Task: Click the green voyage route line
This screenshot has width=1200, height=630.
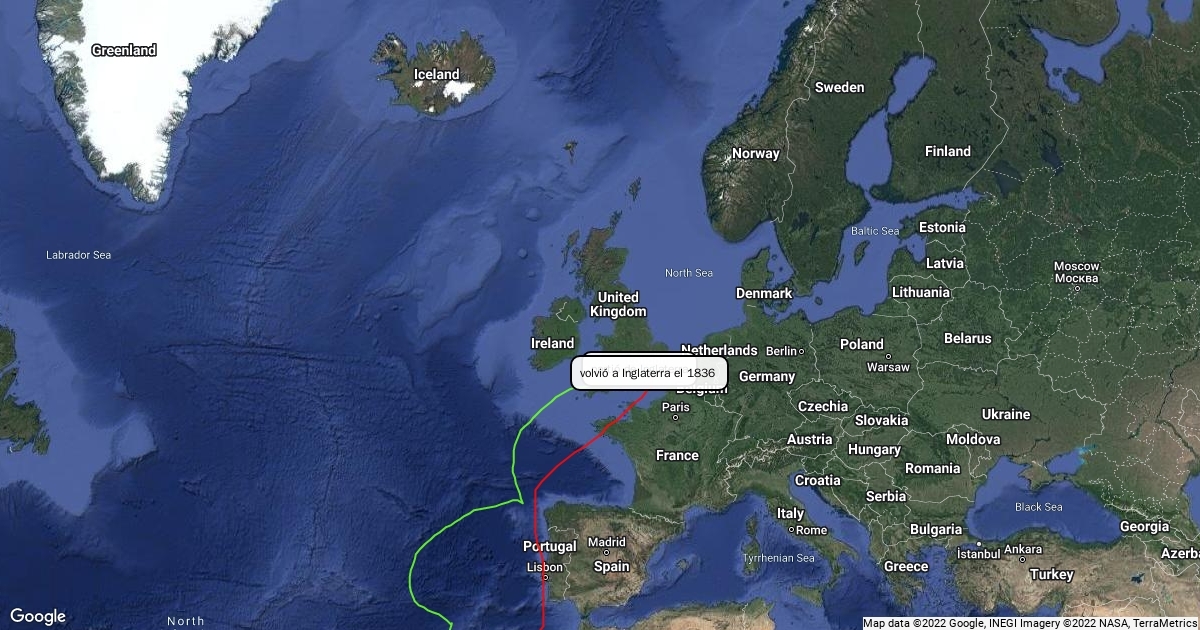Action: (x=514, y=458)
